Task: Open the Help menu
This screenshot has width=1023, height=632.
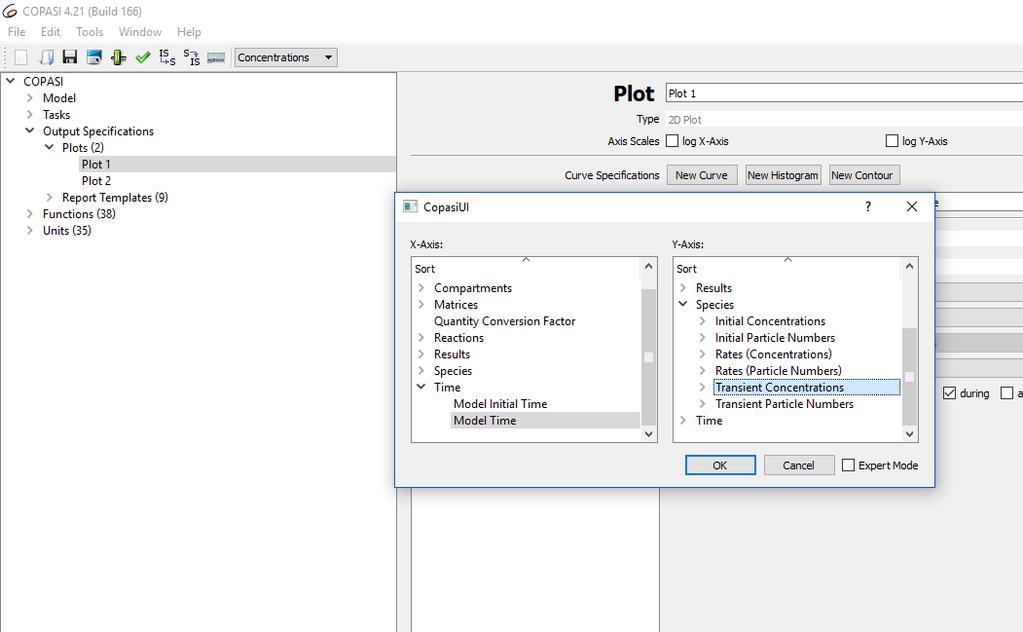Action: point(189,32)
